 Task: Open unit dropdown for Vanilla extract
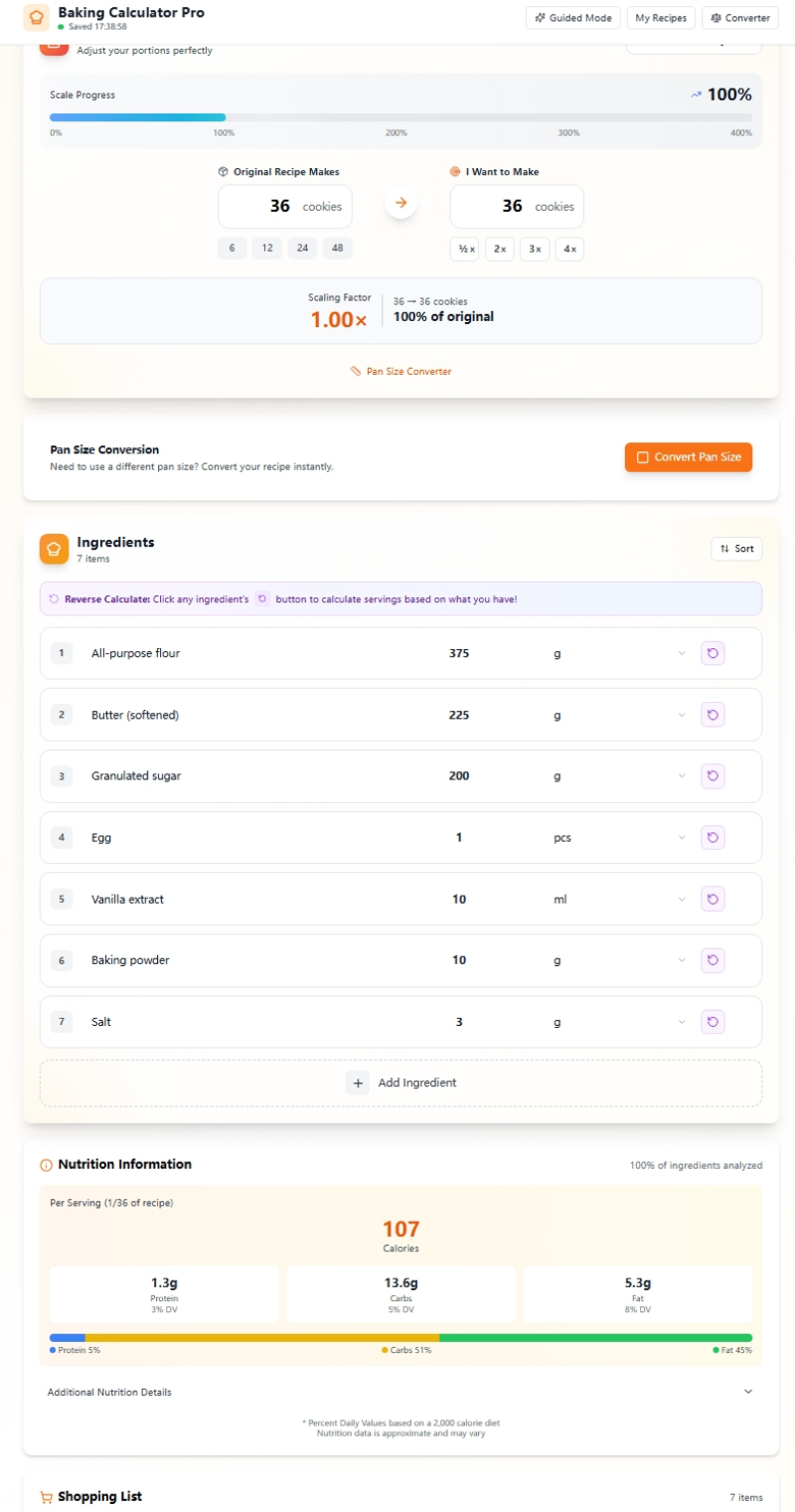point(616,900)
